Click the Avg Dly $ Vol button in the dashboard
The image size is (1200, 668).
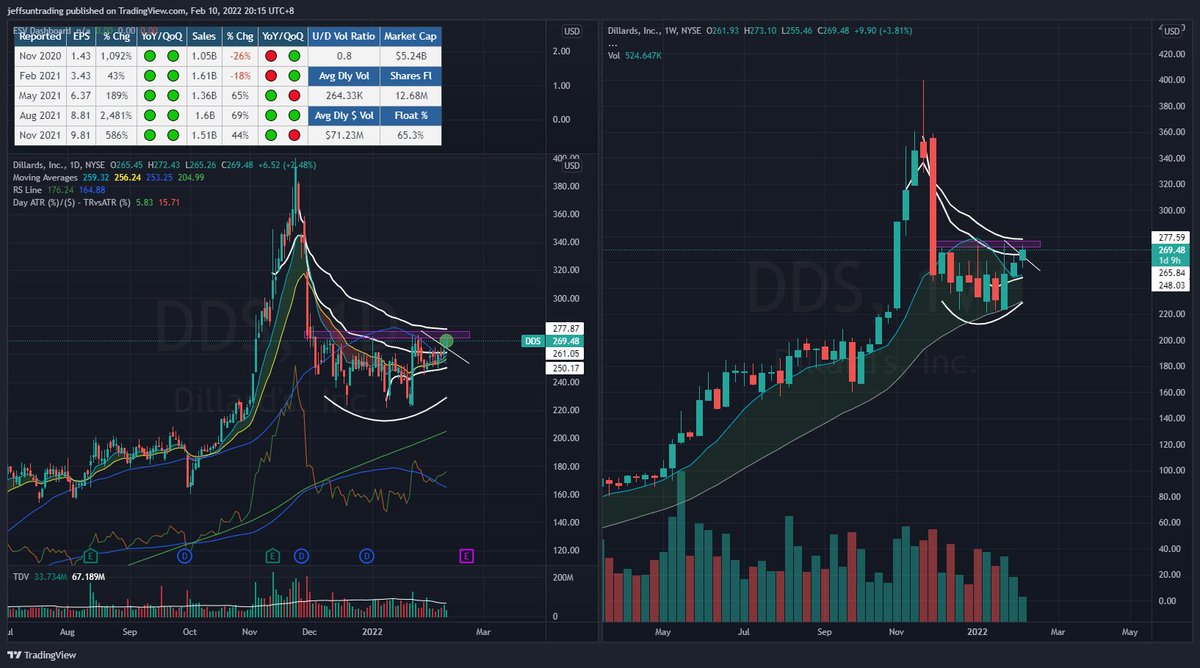pyautogui.click(x=343, y=114)
